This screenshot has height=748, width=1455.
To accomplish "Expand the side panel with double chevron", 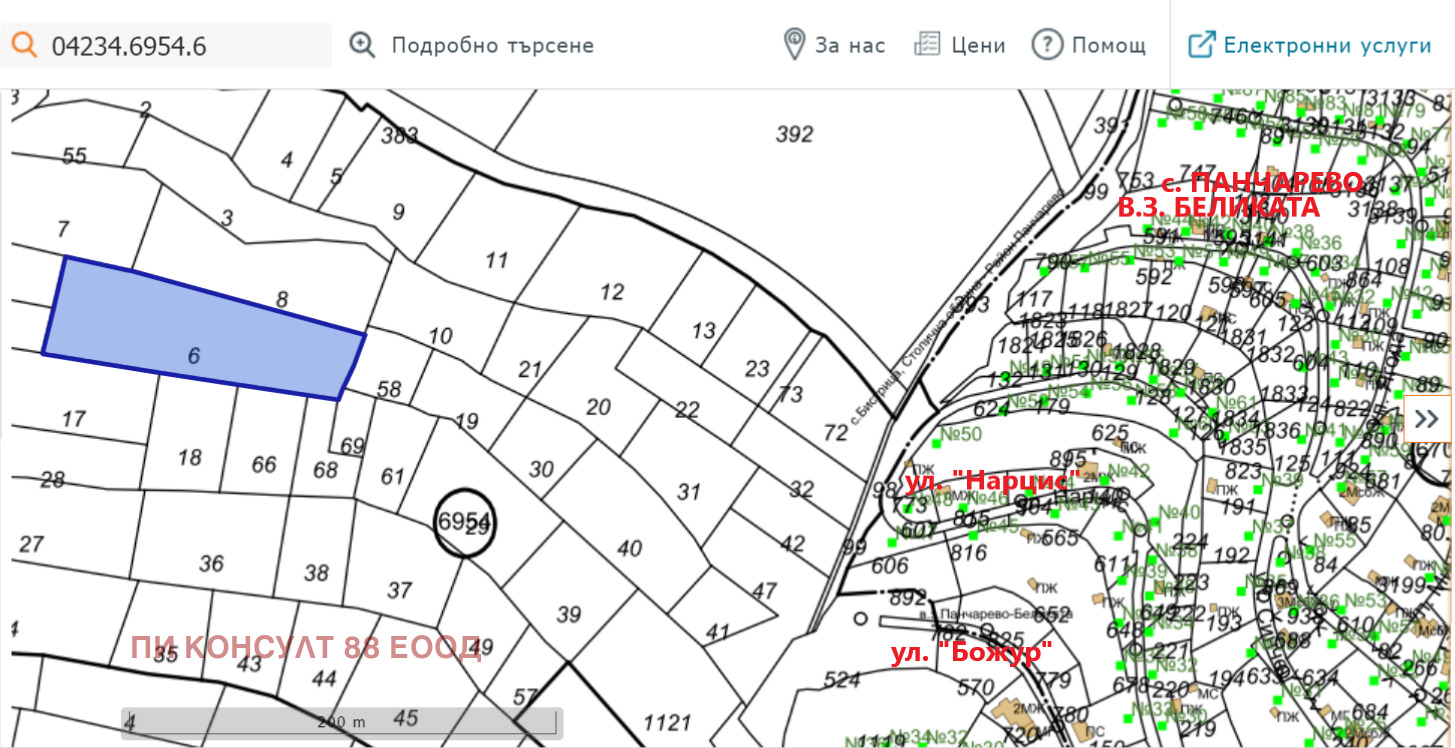I will coord(1428,418).
